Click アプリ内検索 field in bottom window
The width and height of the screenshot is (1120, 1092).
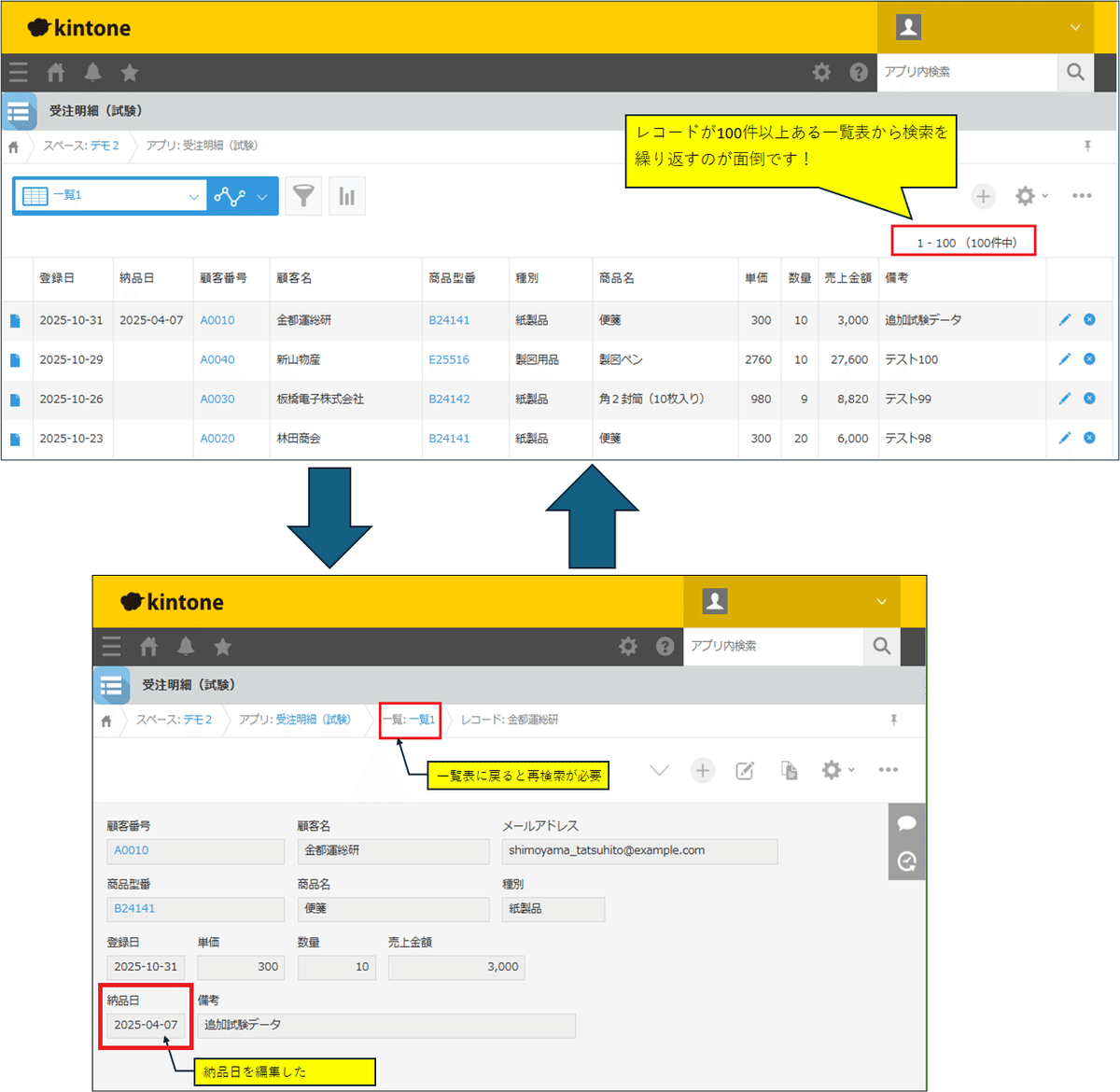click(774, 646)
